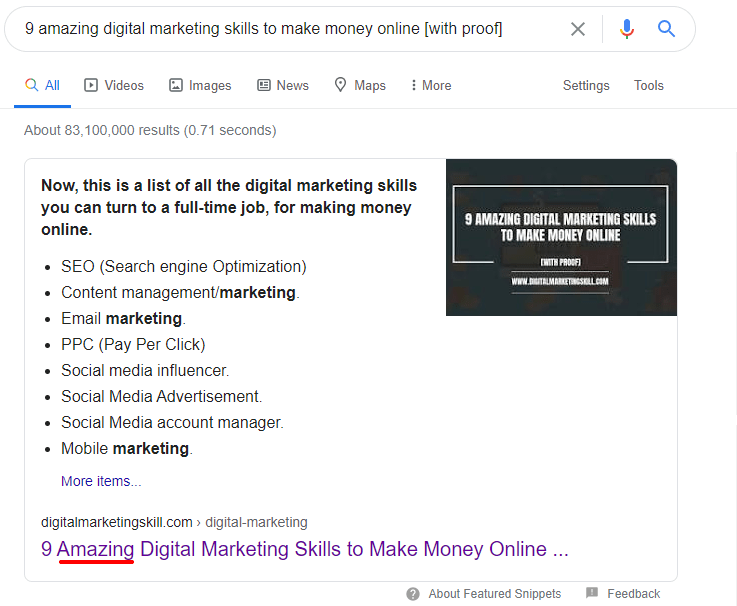This screenshot has width=737, height=606.
Task: Click the digitalmarketingskill.com breadcrumb URL
Action: click(x=117, y=522)
